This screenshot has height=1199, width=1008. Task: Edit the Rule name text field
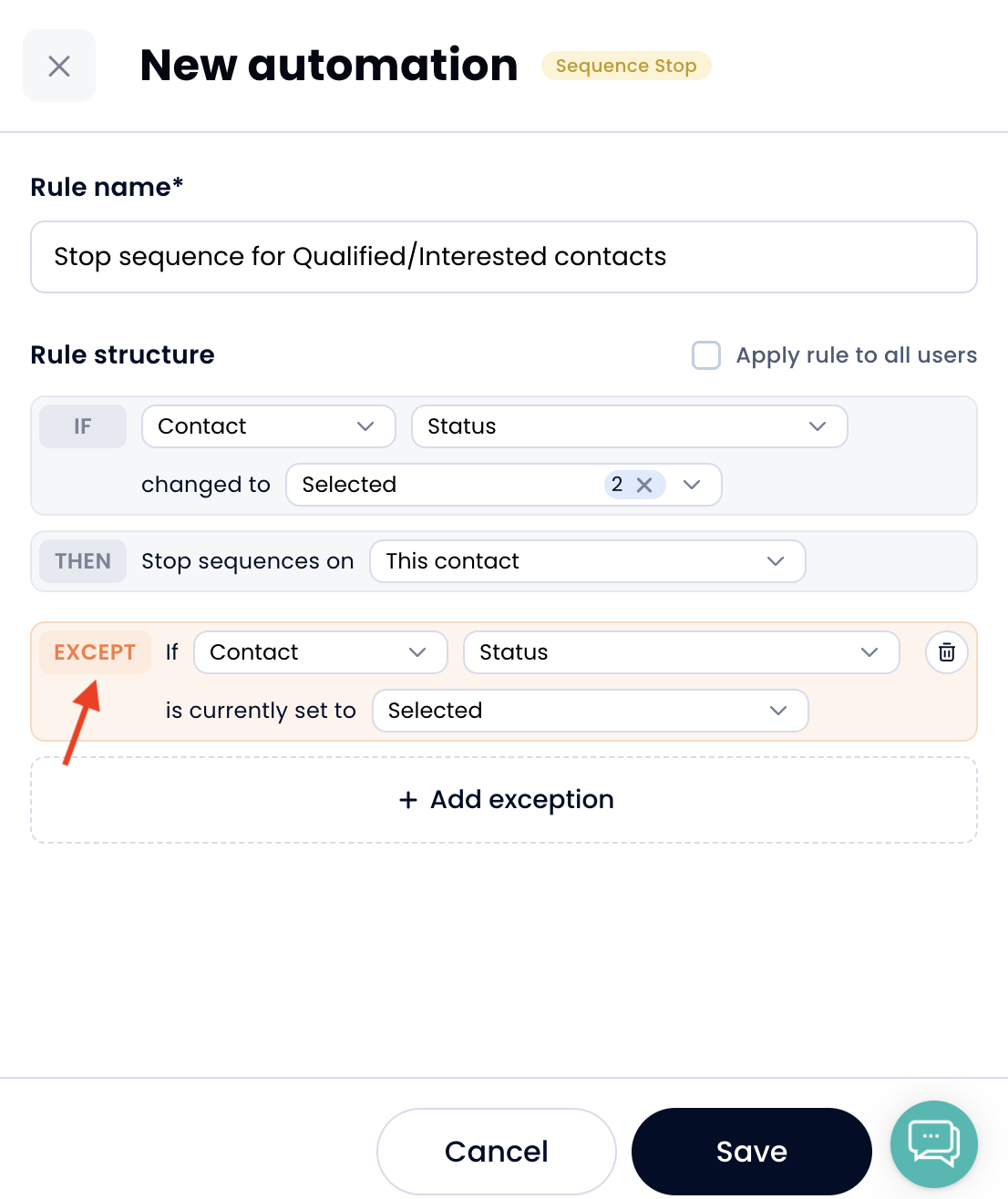pyautogui.click(x=504, y=257)
